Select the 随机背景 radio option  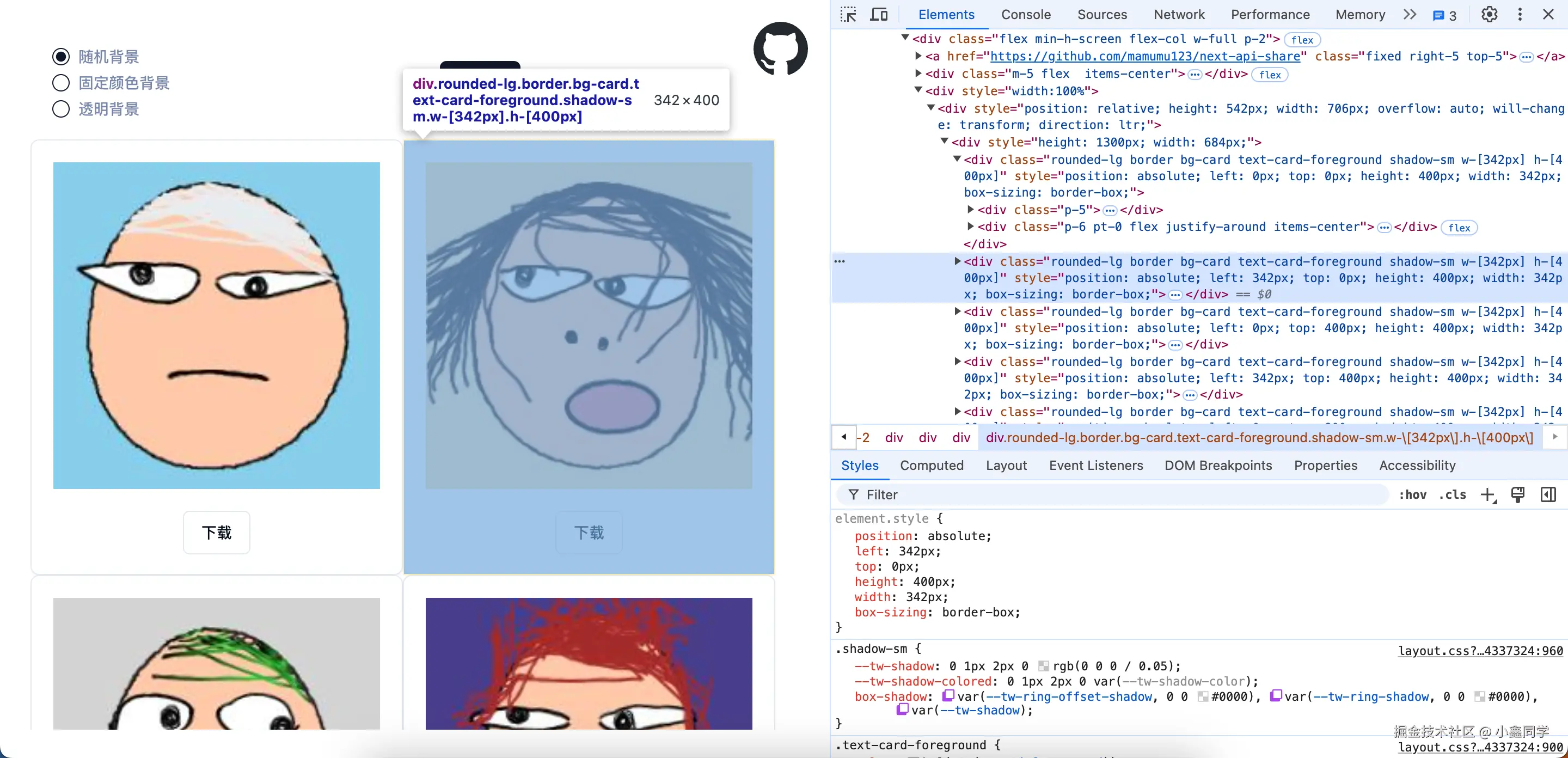[61, 57]
